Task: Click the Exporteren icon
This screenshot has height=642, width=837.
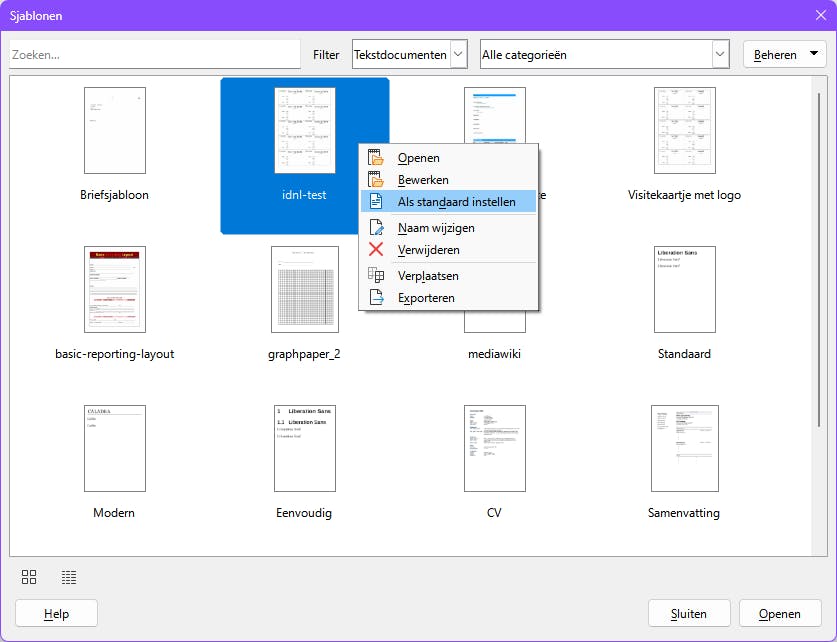Action: tap(376, 298)
